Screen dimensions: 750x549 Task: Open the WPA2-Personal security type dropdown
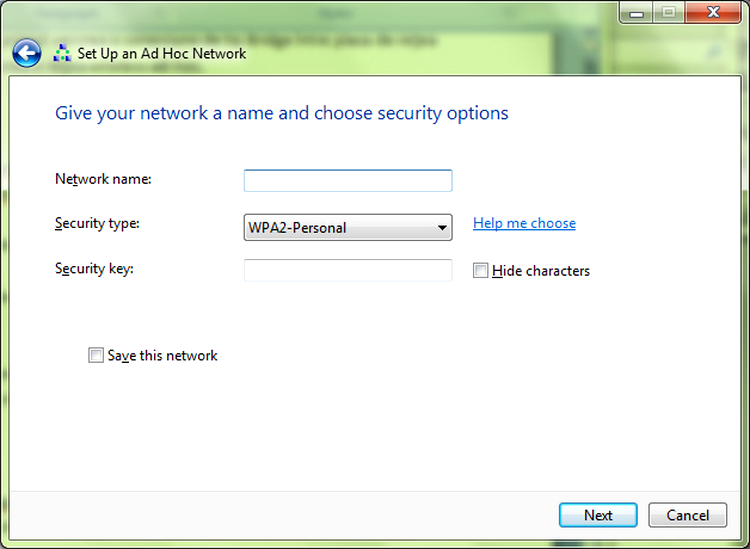pyautogui.click(x=348, y=228)
